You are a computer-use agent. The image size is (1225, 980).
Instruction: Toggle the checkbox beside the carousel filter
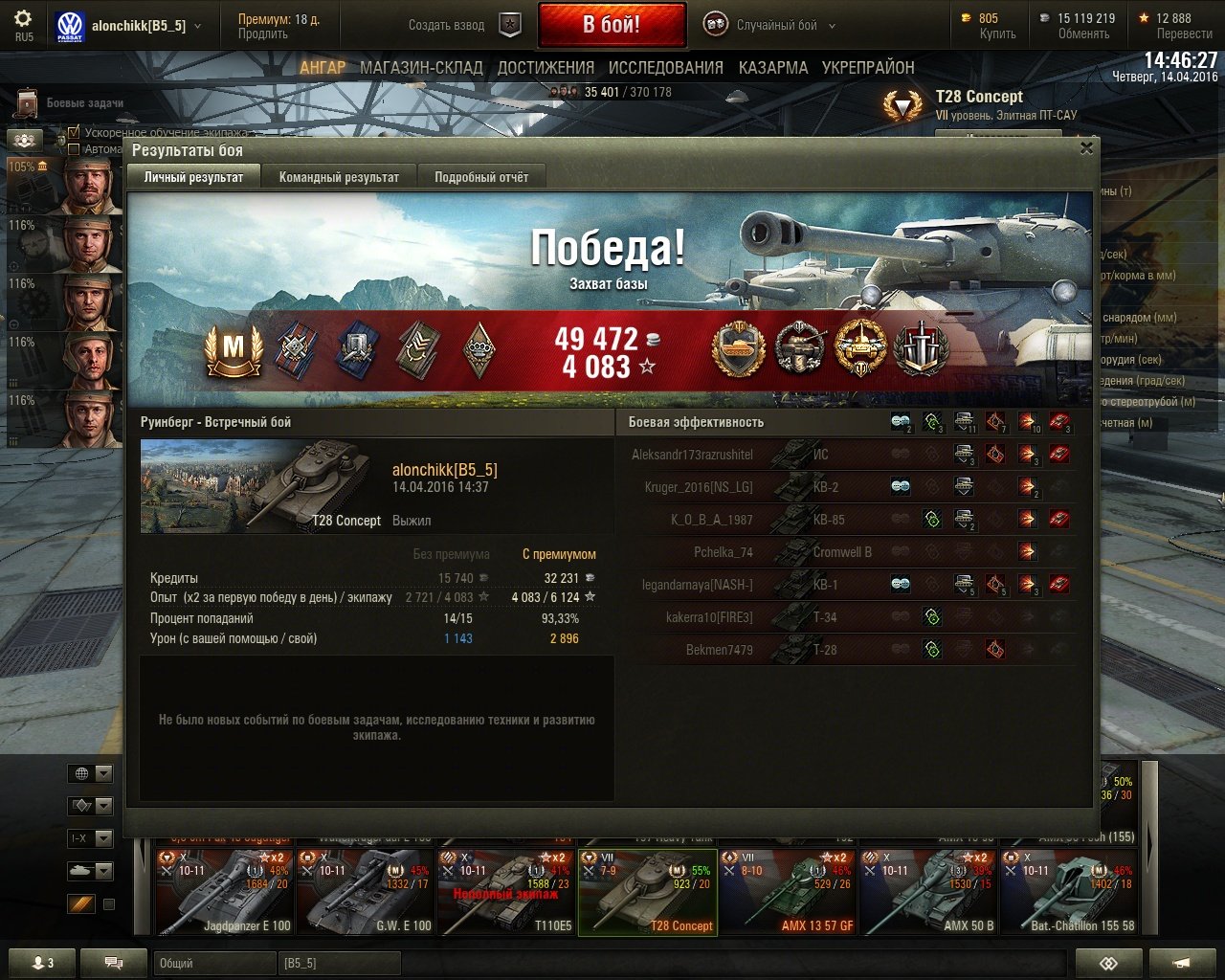(x=108, y=903)
